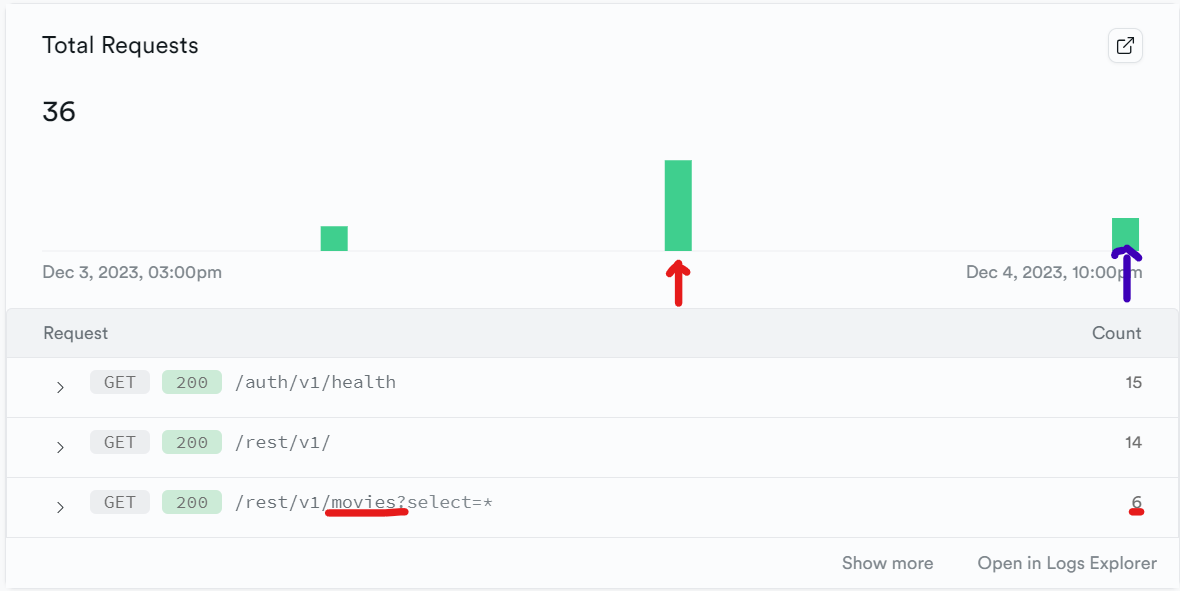Click the Count column header
1180x591 pixels.
1116,333
